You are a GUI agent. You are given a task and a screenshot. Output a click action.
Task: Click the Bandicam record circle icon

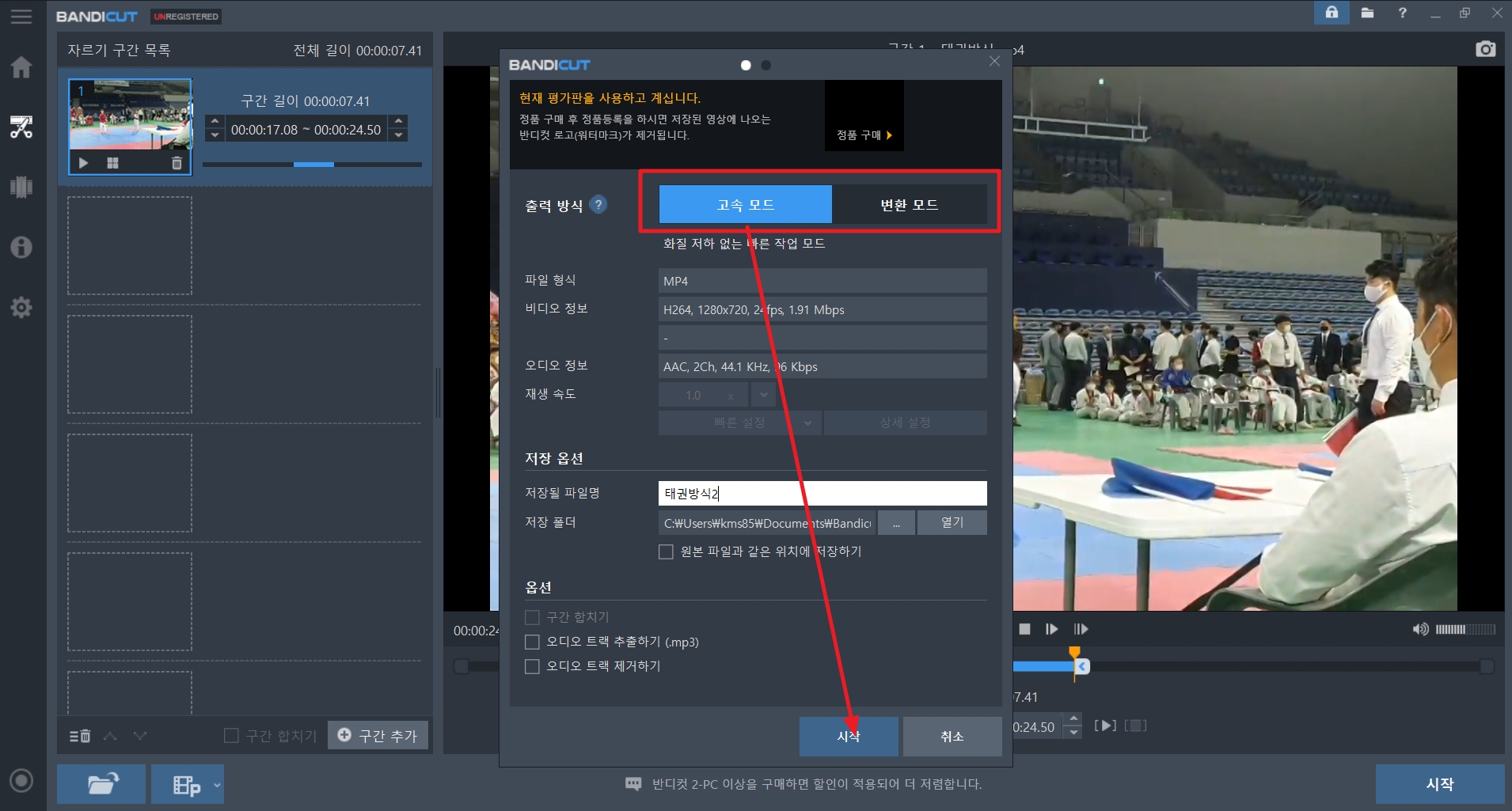pos(21,781)
